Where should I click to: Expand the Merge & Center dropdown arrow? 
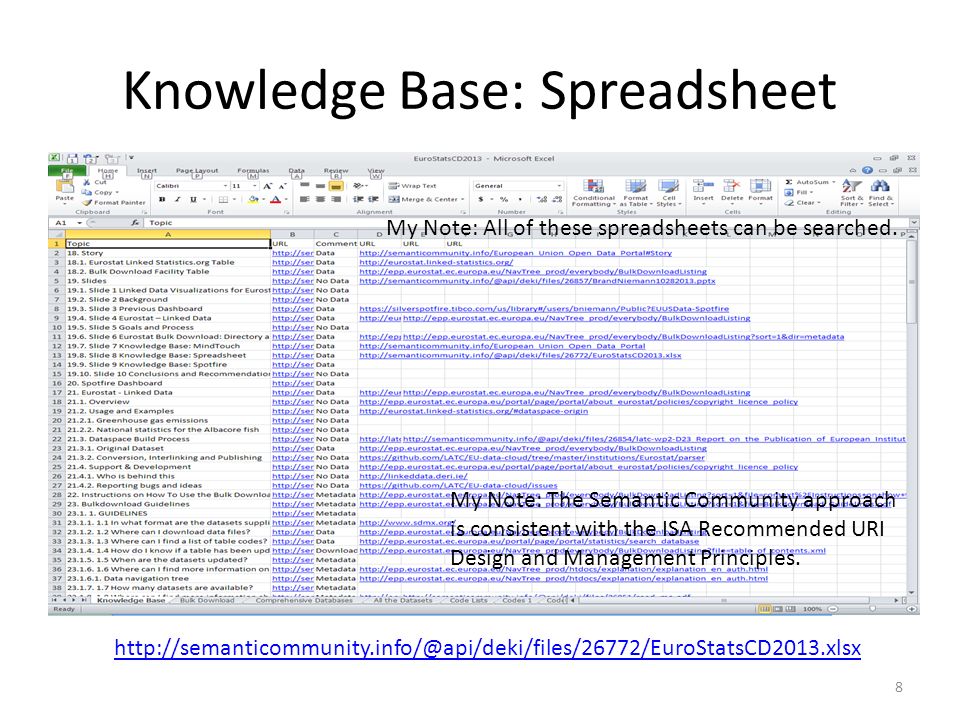coord(462,199)
